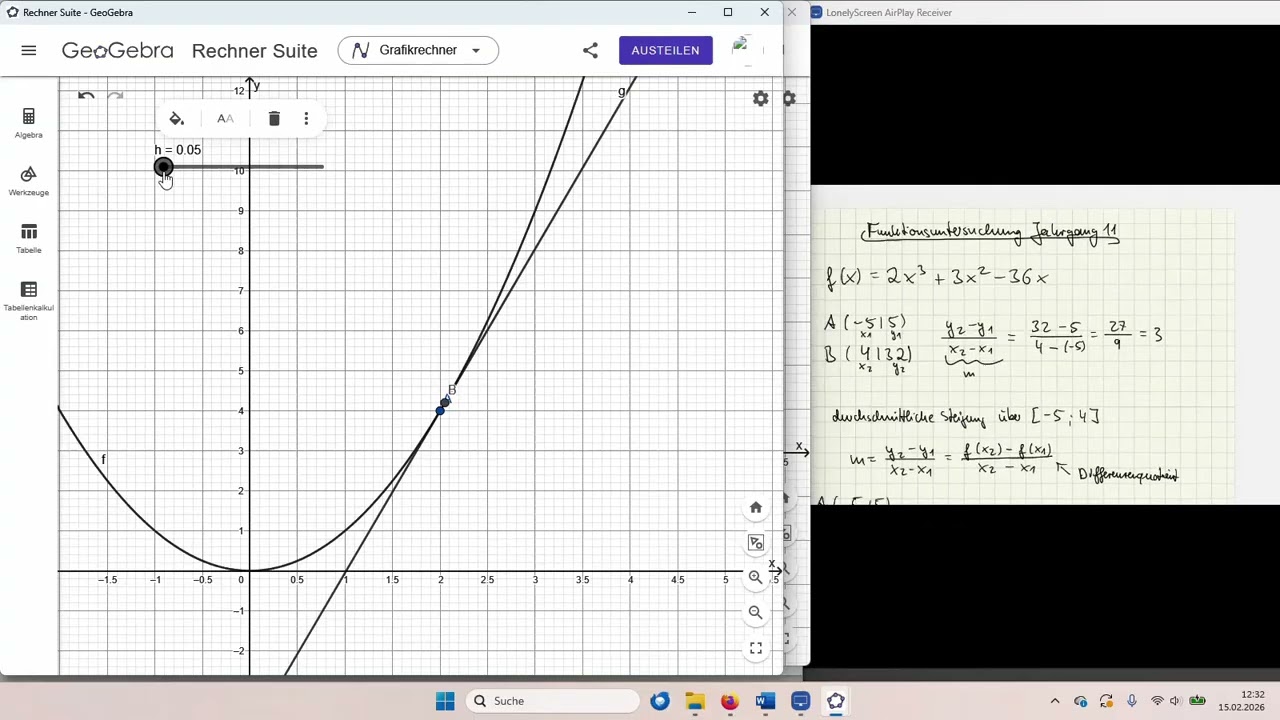The height and width of the screenshot is (720, 1280).
Task: Open Firefox from the taskbar
Action: click(730, 701)
